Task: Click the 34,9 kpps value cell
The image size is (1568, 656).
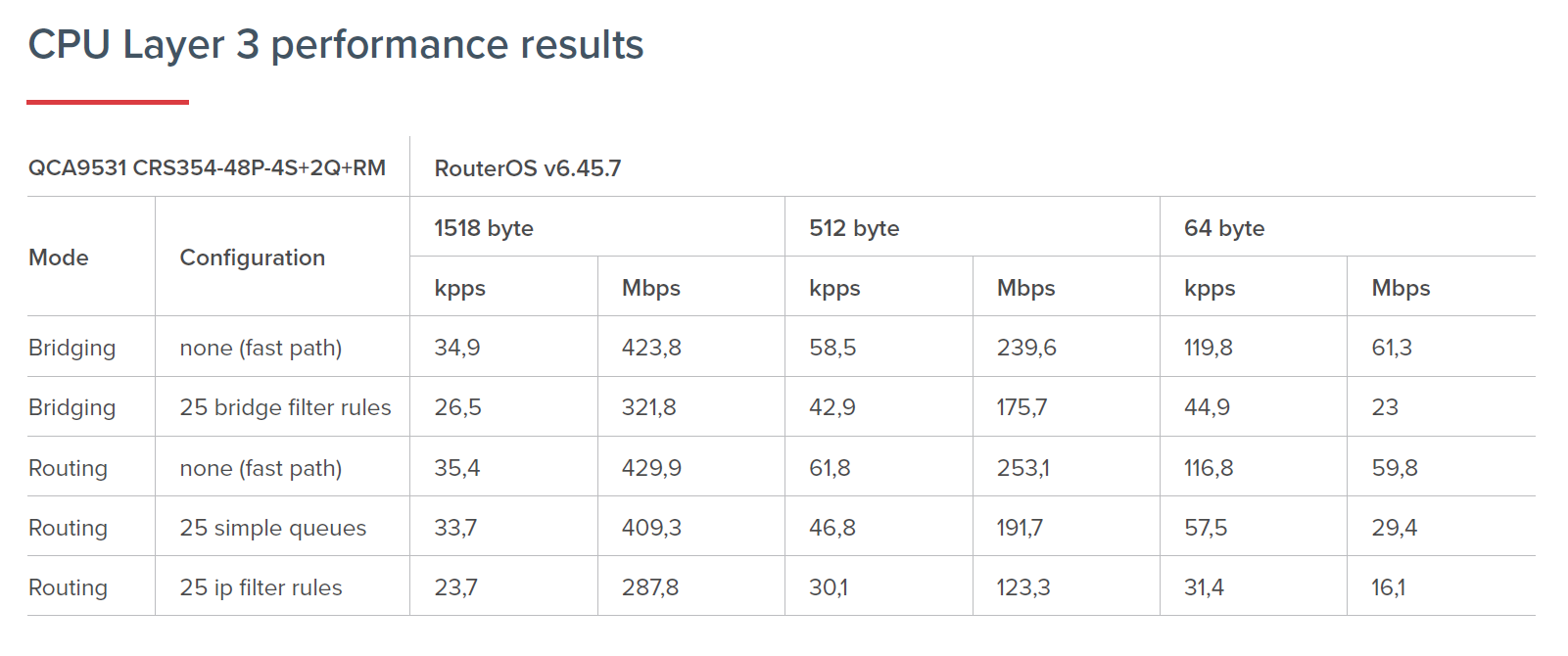Action: point(457,348)
